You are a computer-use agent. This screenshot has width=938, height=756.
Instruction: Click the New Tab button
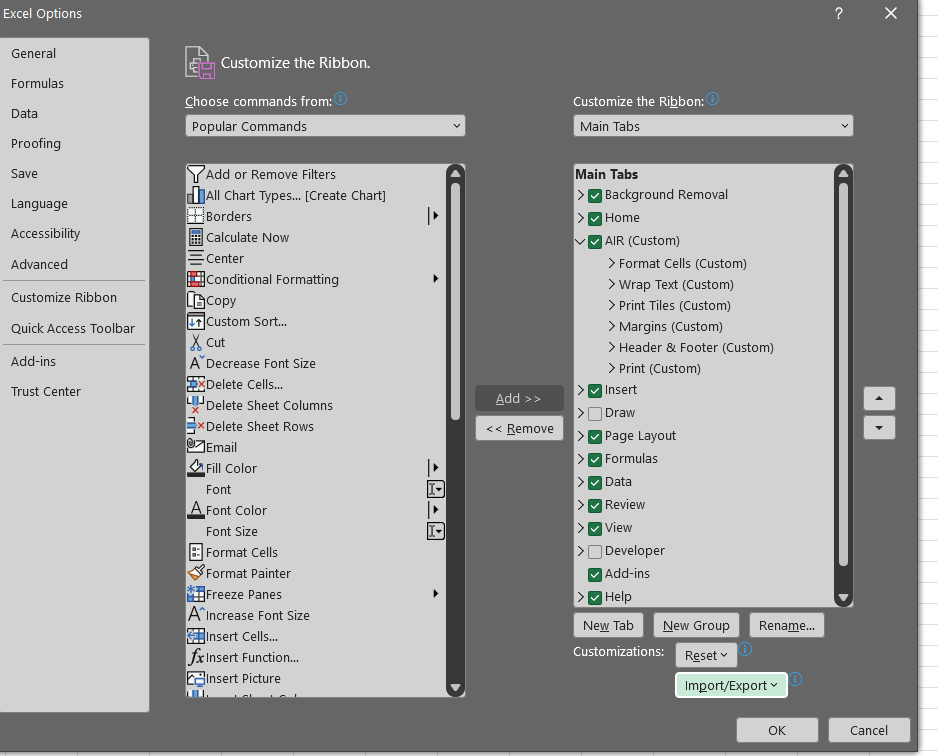(x=608, y=626)
